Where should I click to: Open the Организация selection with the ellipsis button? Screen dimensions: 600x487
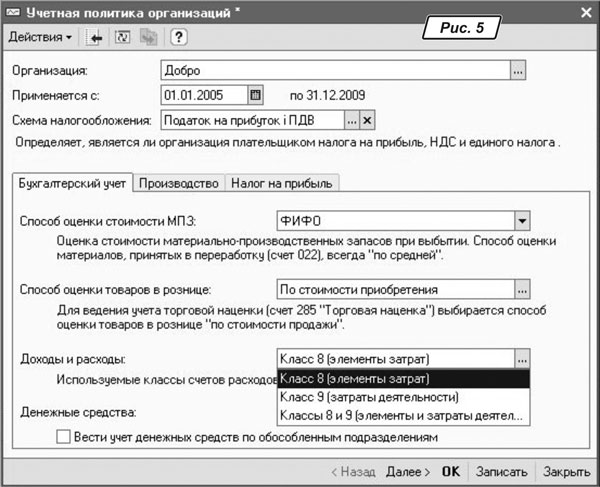[x=518, y=71]
